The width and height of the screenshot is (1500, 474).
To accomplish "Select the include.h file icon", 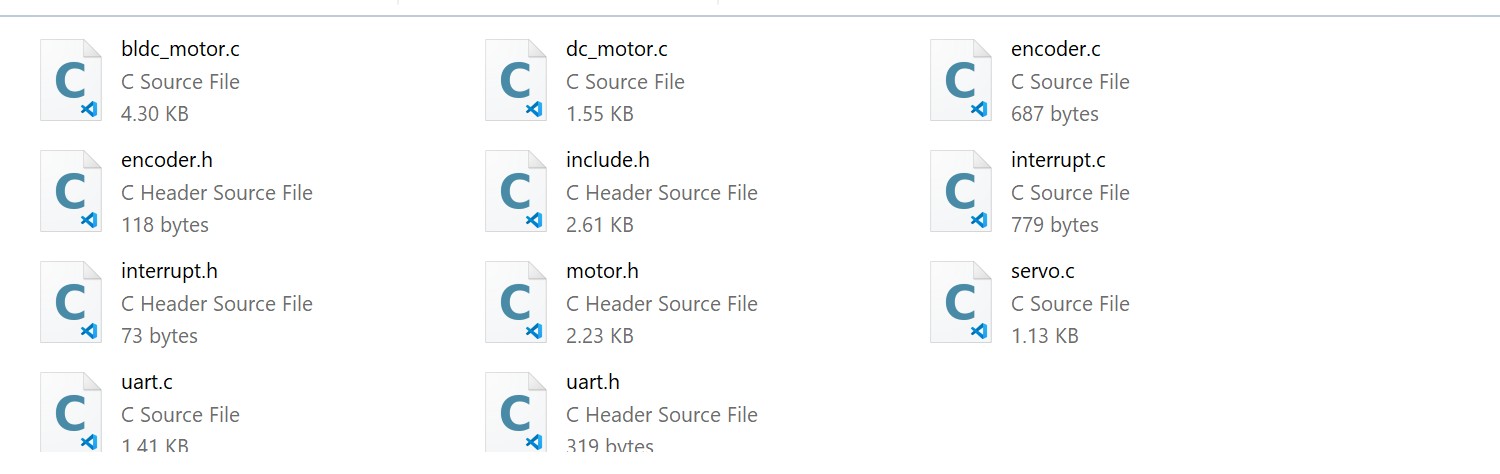I will [516, 192].
